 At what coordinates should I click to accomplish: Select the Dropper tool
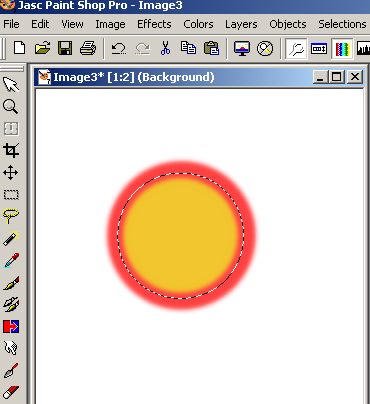coord(11,260)
